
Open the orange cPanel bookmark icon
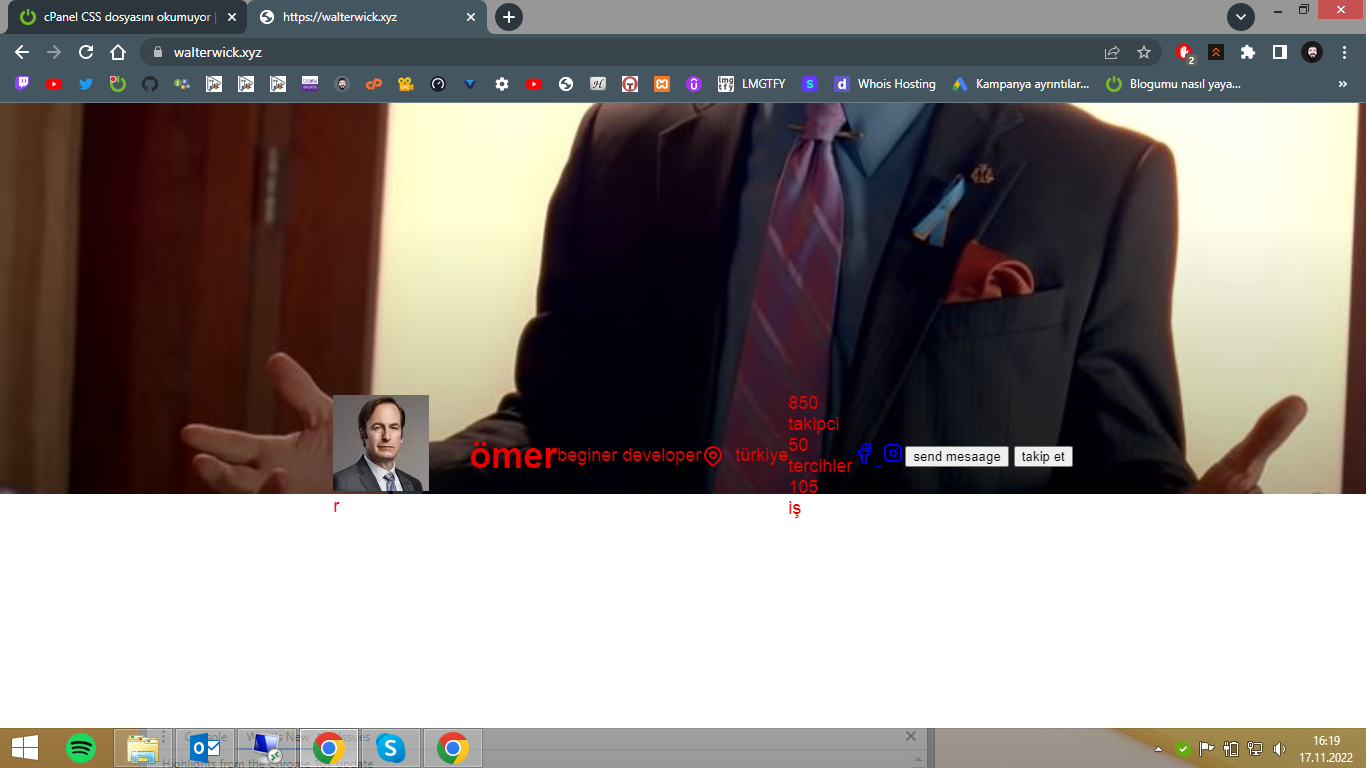374,84
